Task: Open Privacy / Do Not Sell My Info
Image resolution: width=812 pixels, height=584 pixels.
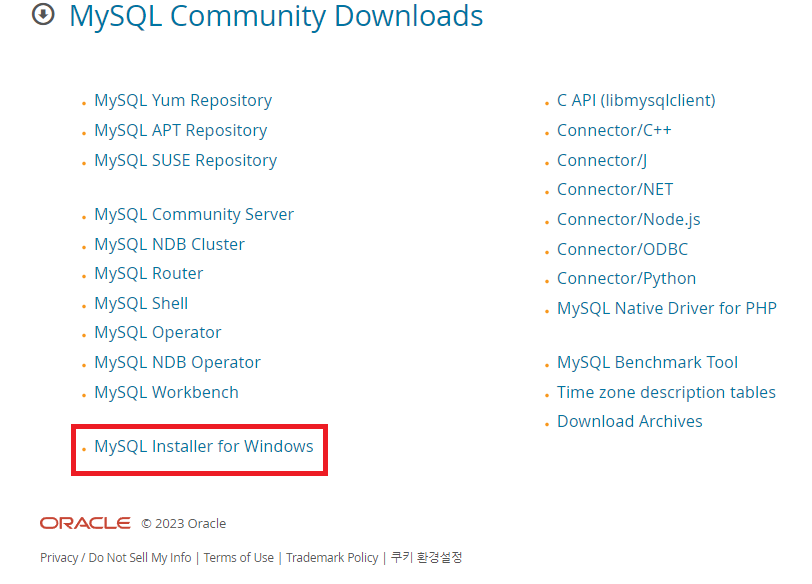Action: (x=115, y=558)
